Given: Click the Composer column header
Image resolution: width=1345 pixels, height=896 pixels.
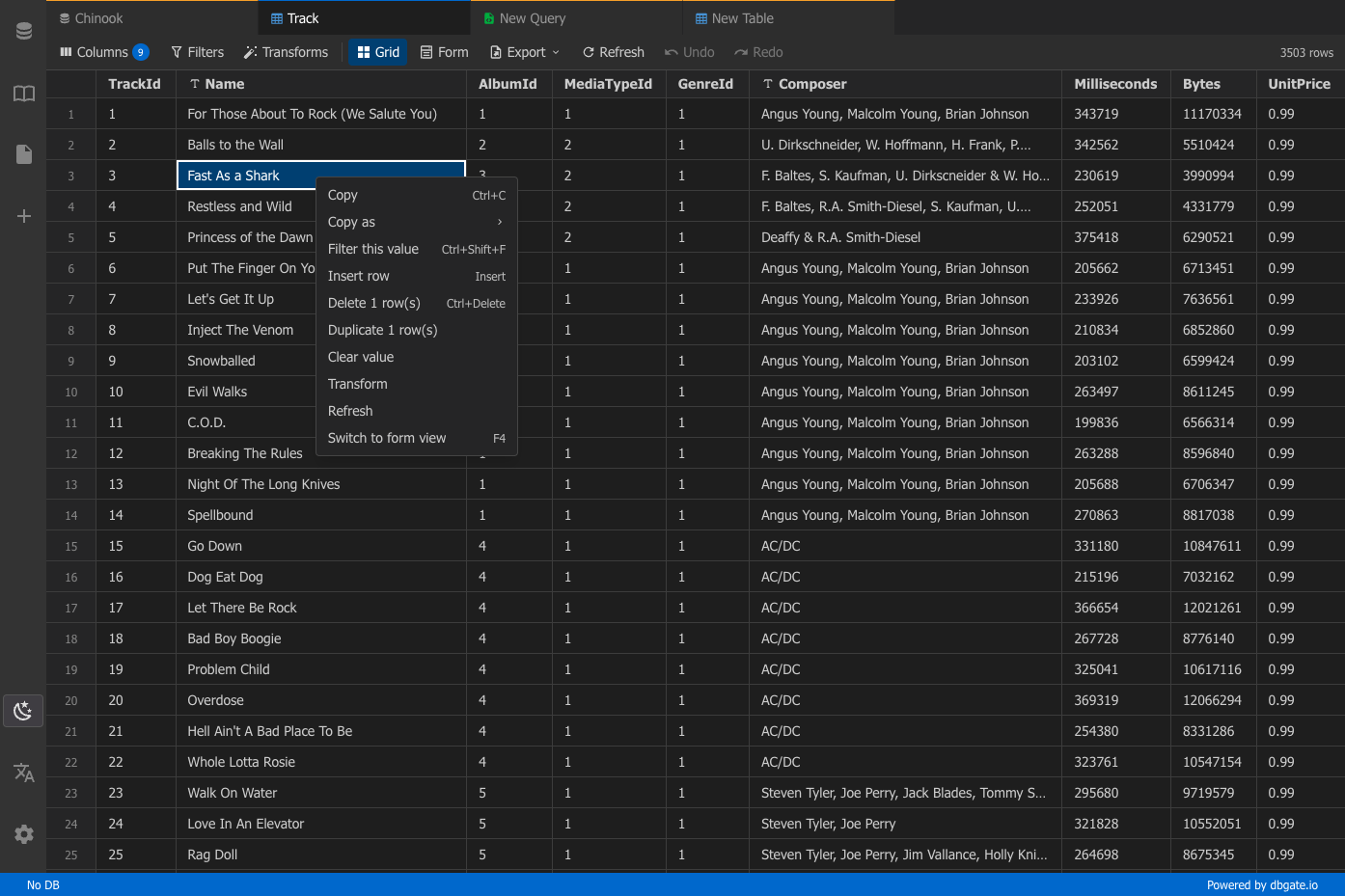Looking at the screenshot, I should 905,84.
